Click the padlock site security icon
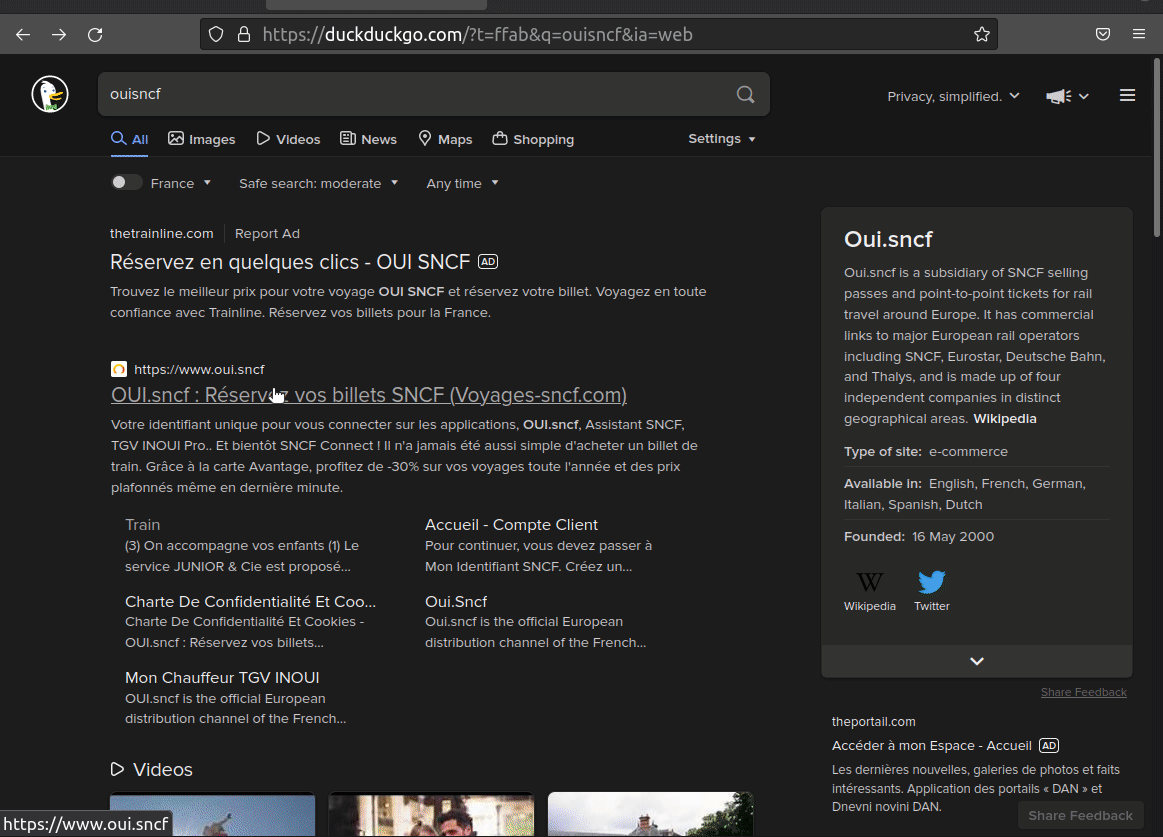Image resolution: width=1163 pixels, height=837 pixels. [243, 34]
